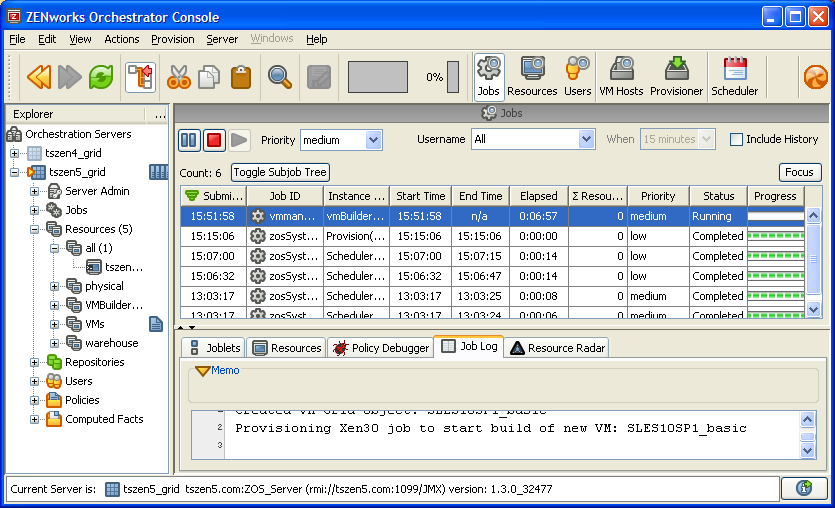Select the Computed Facts tree item

click(x=95, y=420)
